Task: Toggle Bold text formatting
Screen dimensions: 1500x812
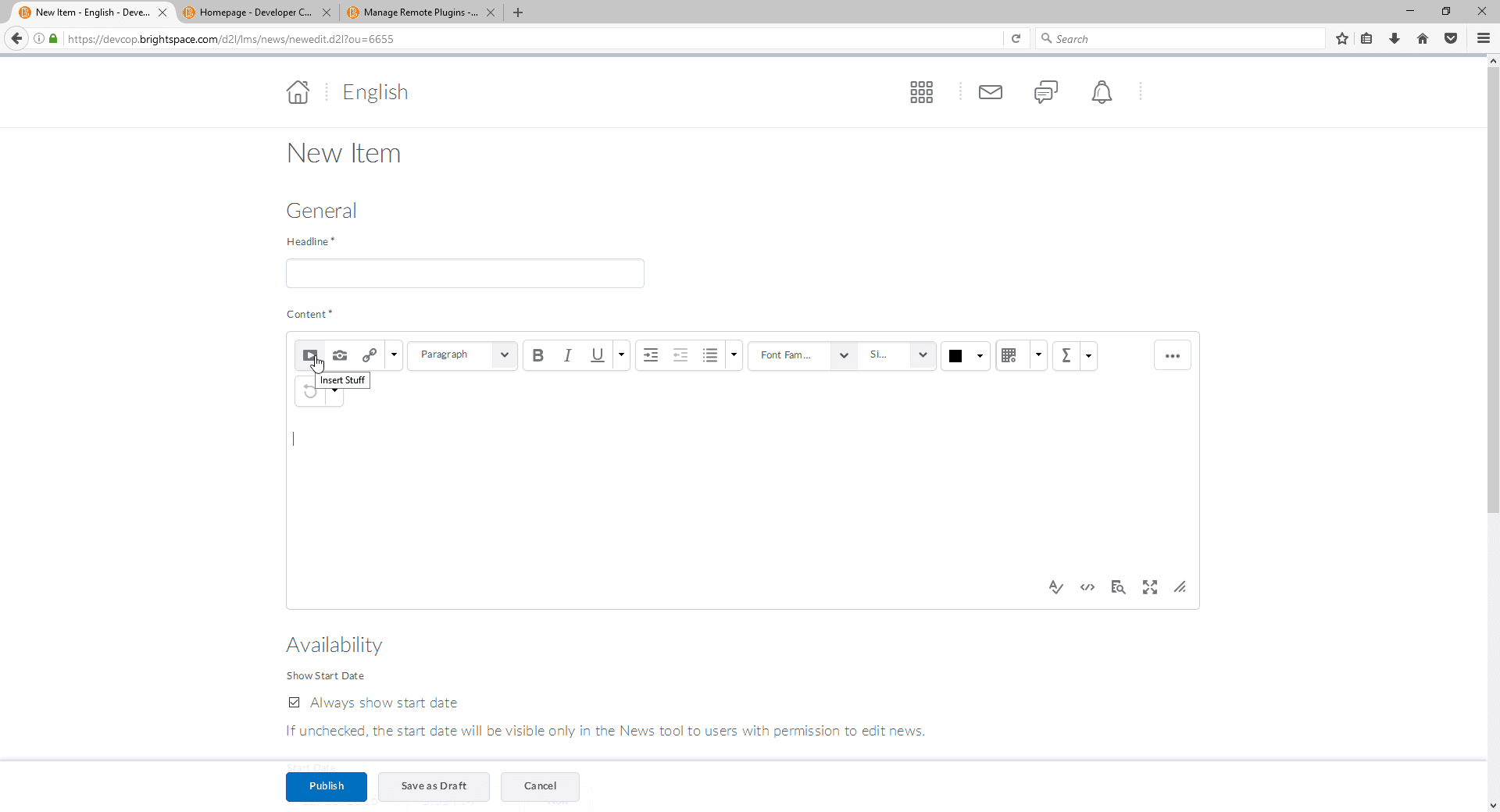Action: 537,355
